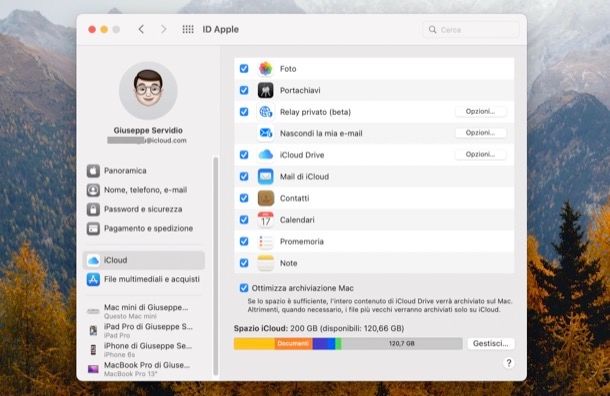Click the Contatti address book icon
Viewport: 610px width, 396px height.
point(266,198)
